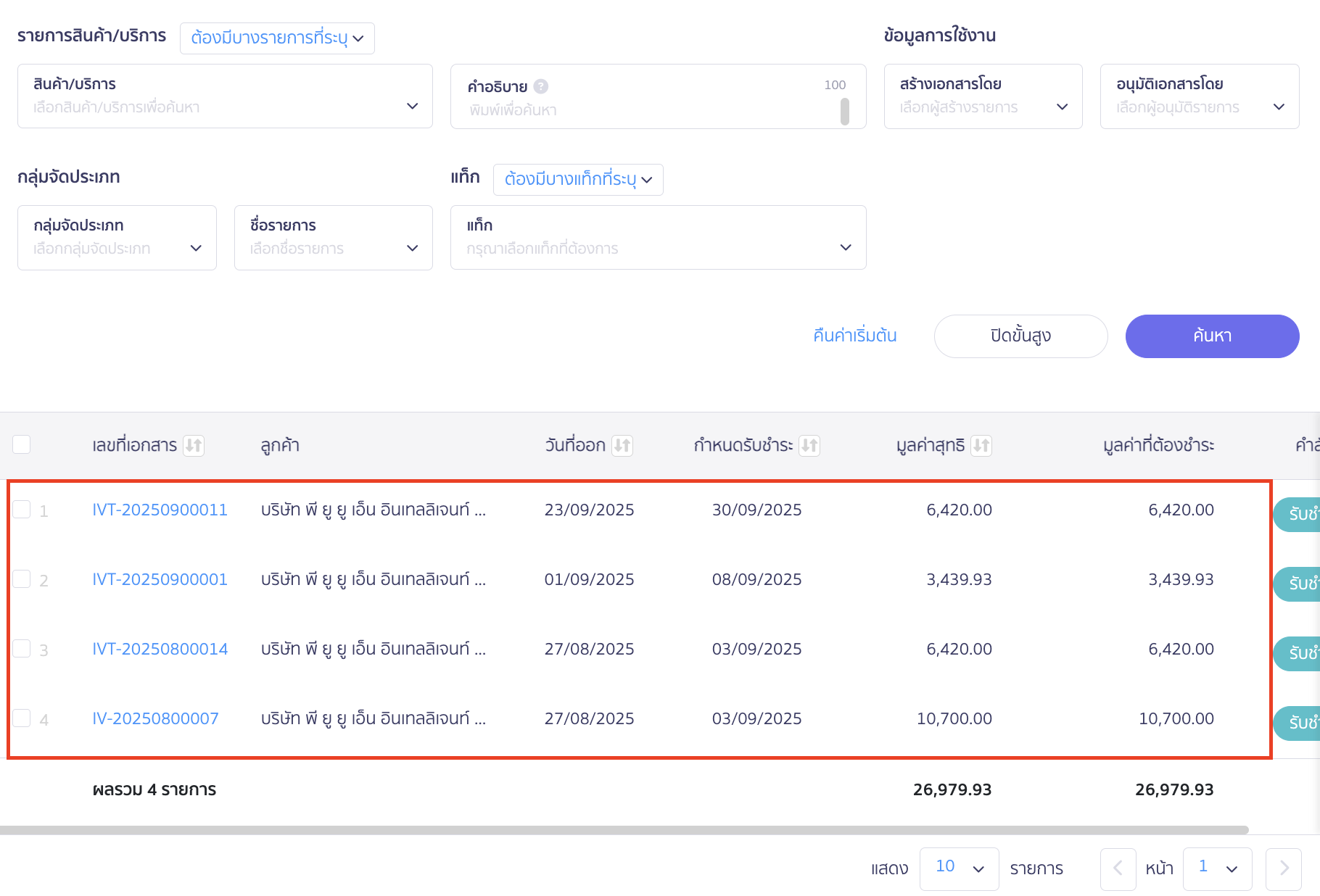Click the คำอธิบาย description input field
Viewport: 1320px width, 896px height.
[x=649, y=110]
